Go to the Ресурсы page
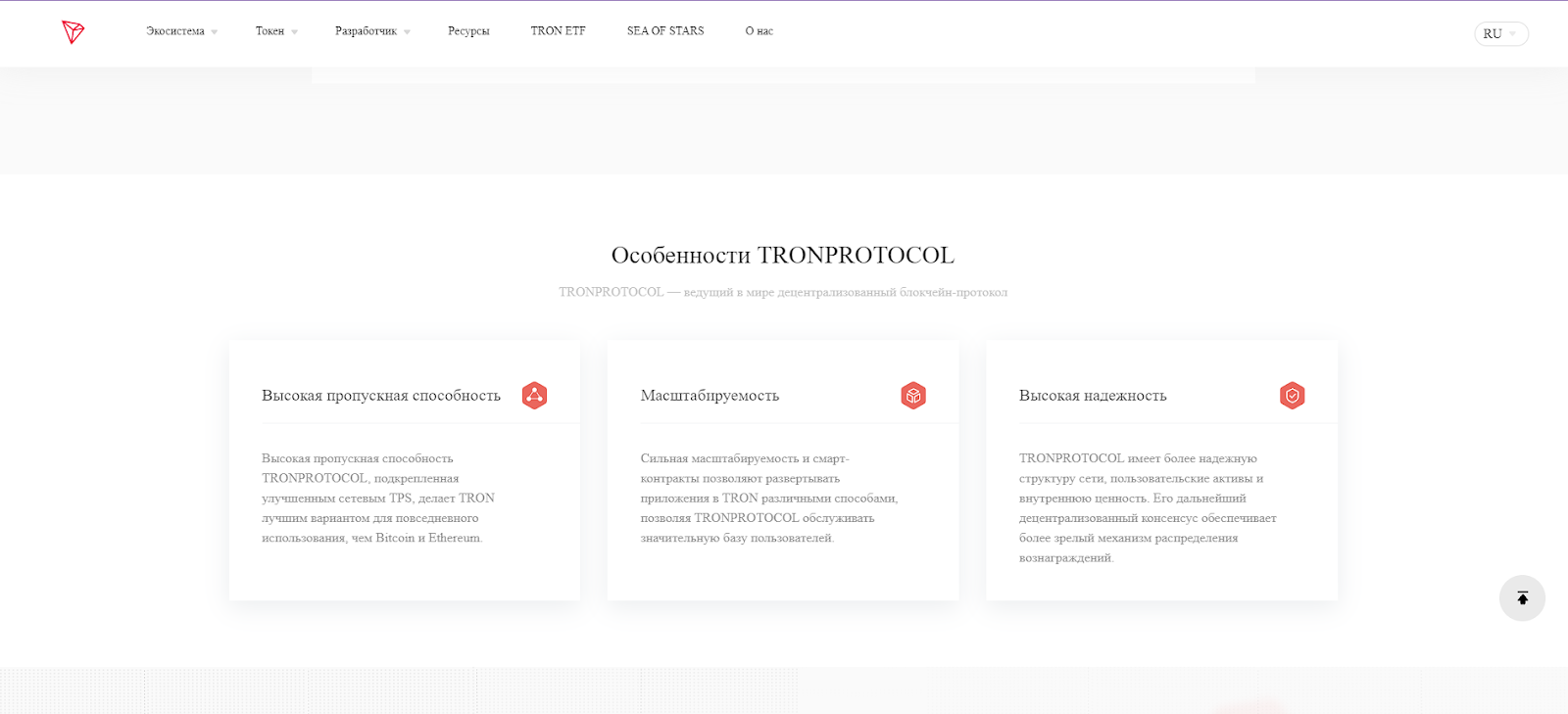The height and width of the screenshot is (714, 1568). 468,31
